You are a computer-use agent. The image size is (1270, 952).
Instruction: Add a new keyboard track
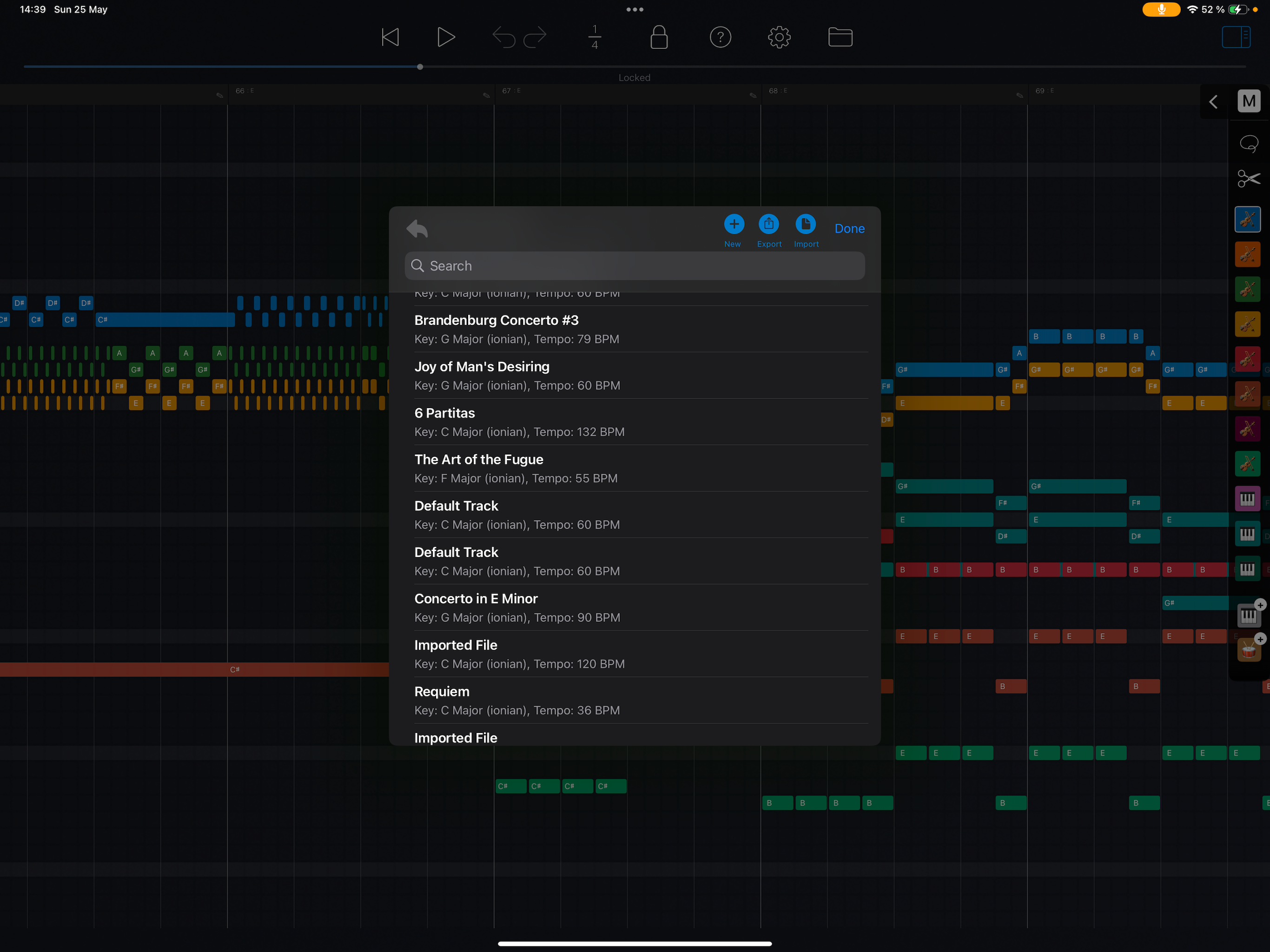coord(1250,615)
